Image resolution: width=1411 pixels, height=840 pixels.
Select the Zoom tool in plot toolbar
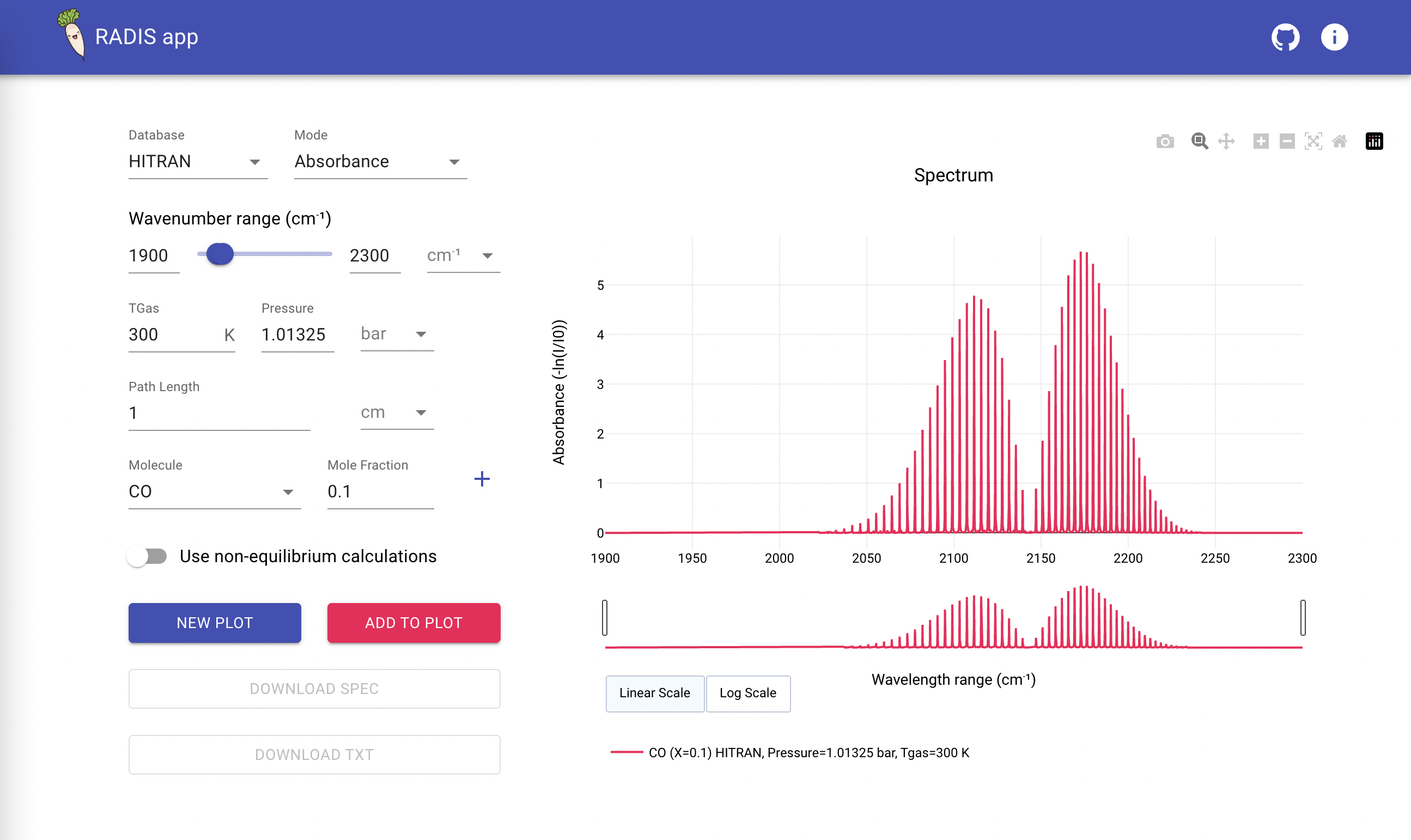click(1199, 141)
